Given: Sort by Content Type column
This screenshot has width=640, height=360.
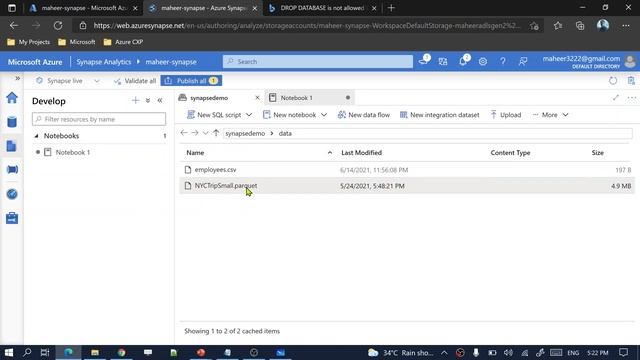Looking at the screenshot, I should click(510, 153).
